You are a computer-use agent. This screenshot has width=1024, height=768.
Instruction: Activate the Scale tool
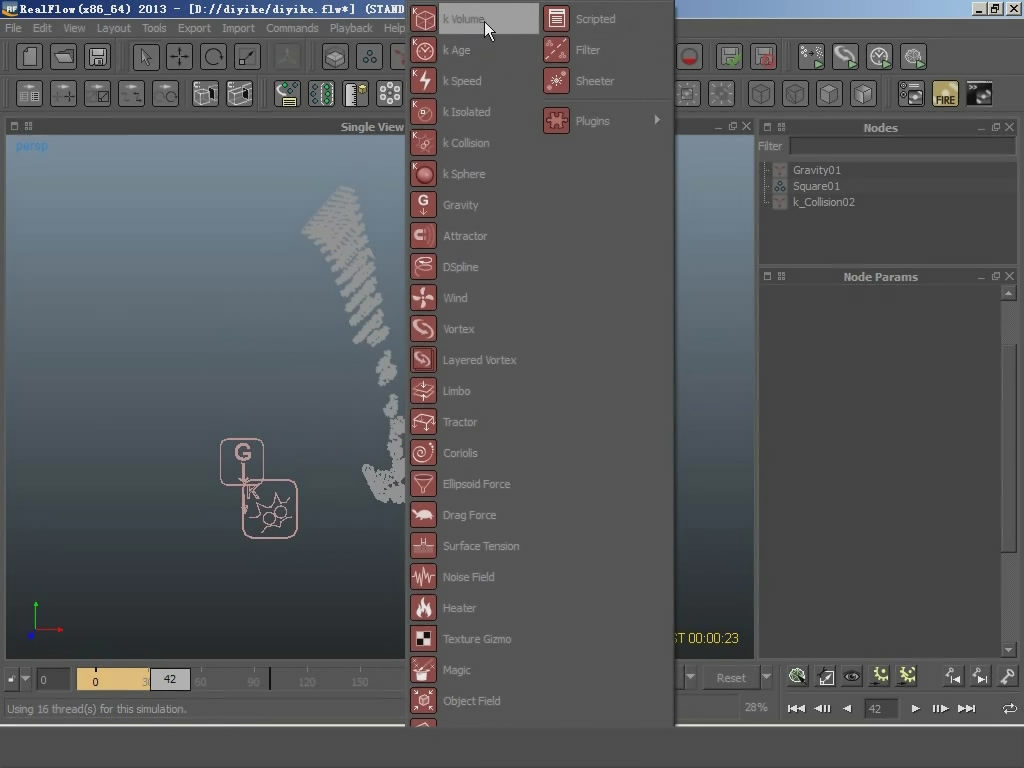[x=248, y=57]
